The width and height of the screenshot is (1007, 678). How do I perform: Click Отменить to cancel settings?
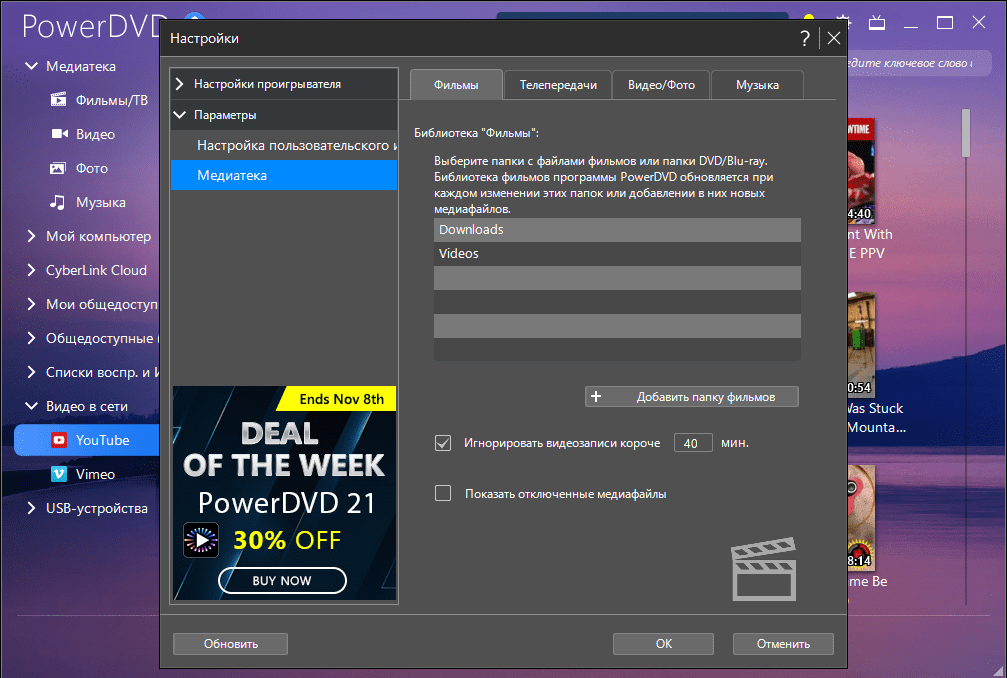pos(783,644)
